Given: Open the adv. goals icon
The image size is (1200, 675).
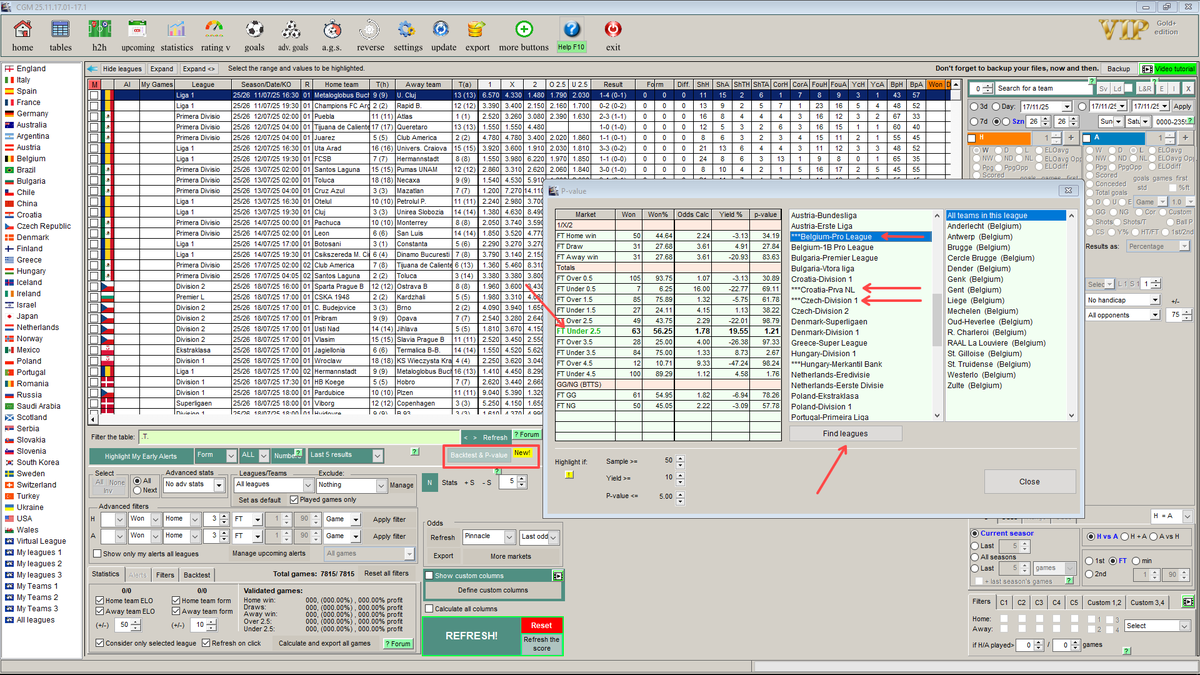Looking at the screenshot, I should tap(292, 30).
